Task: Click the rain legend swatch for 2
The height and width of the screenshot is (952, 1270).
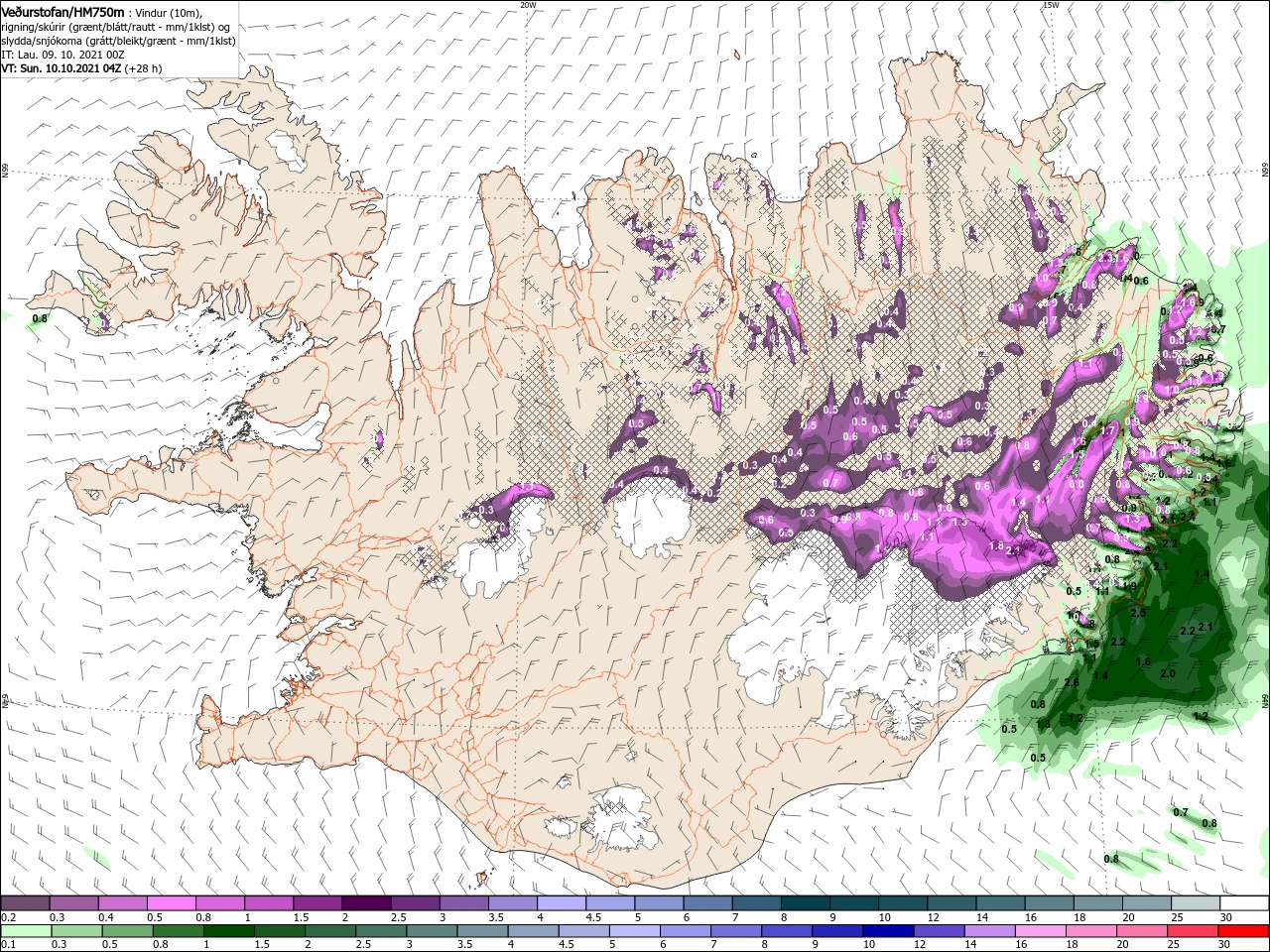Action: pos(330,931)
